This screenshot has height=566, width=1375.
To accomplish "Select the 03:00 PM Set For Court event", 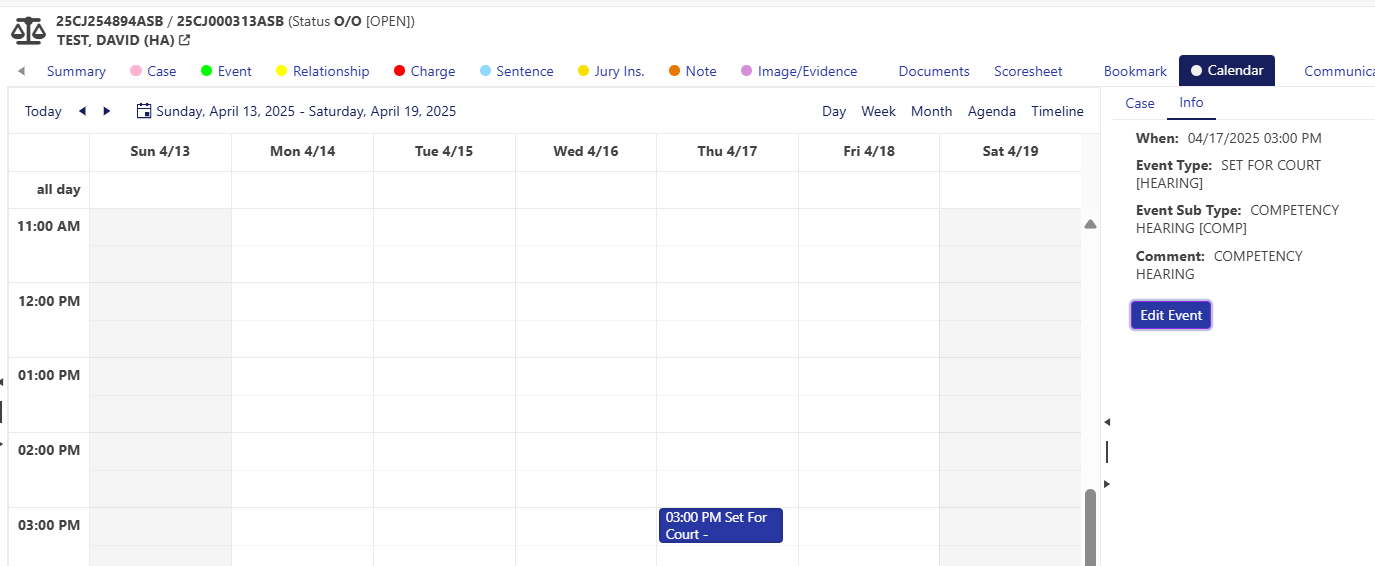I will coord(720,525).
